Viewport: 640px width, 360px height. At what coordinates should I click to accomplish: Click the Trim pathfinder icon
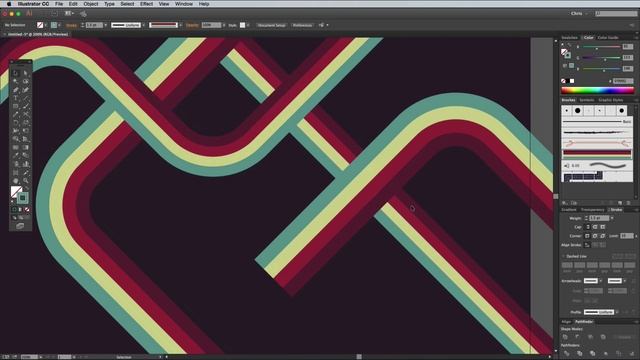click(580, 353)
